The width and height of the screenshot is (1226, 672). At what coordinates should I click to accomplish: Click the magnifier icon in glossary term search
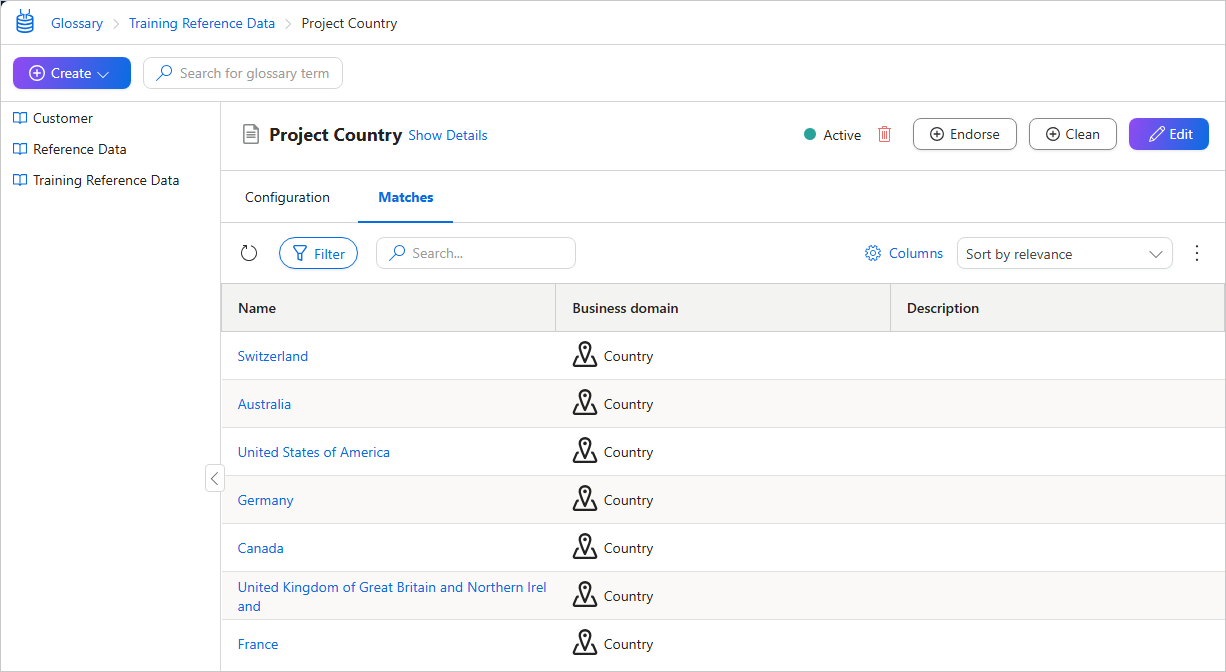click(x=164, y=73)
